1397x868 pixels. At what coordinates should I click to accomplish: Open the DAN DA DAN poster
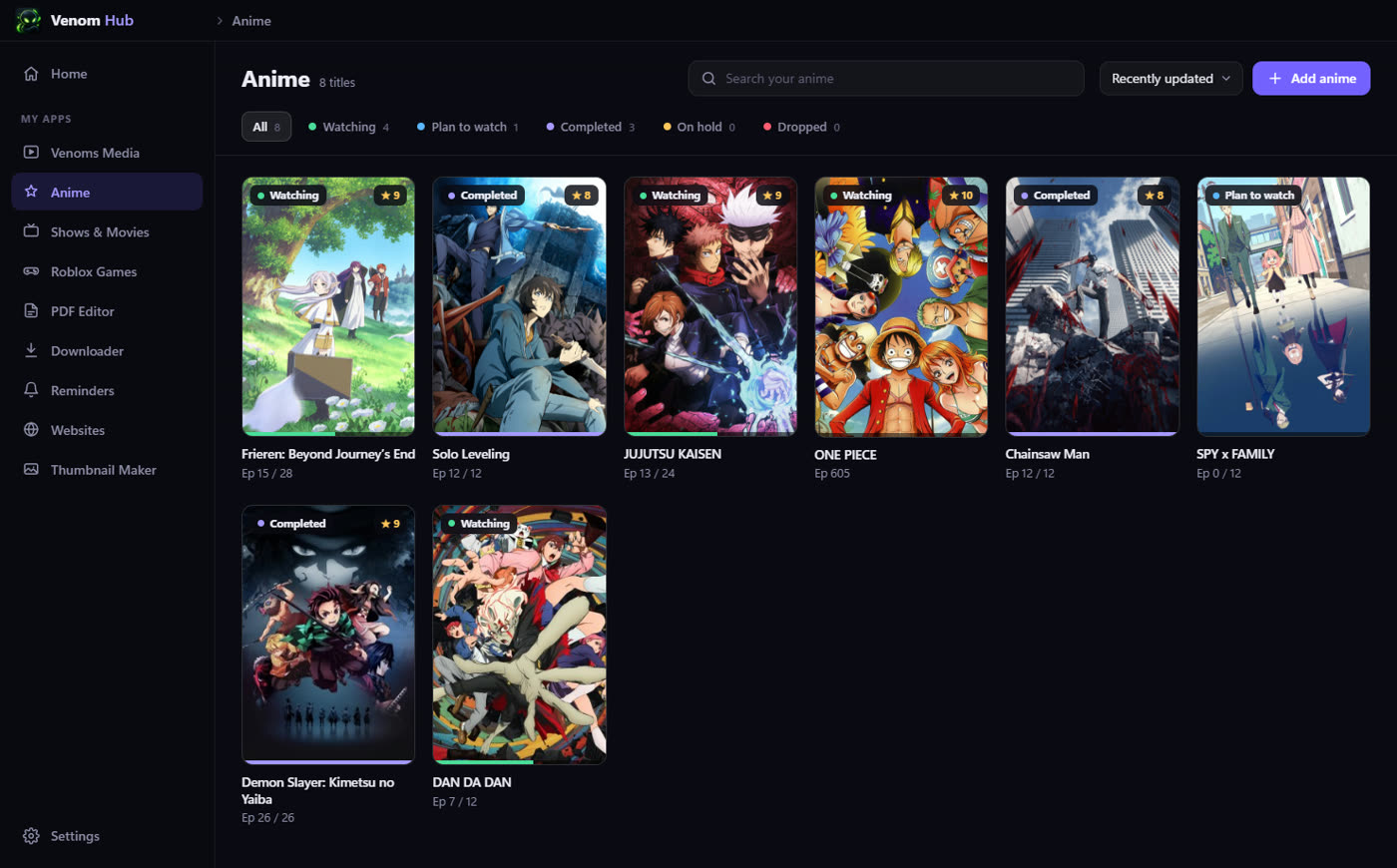(x=519, y=635)
